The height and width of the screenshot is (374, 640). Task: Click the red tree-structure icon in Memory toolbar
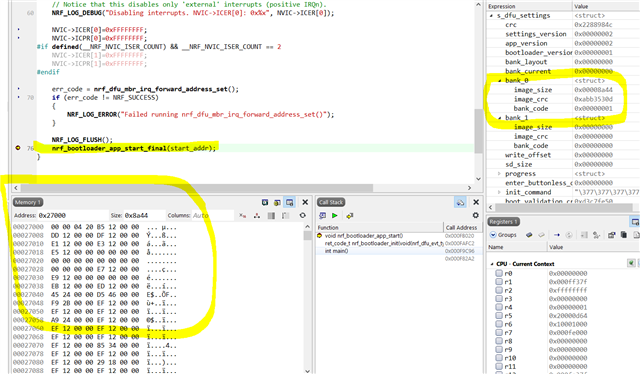257,216
